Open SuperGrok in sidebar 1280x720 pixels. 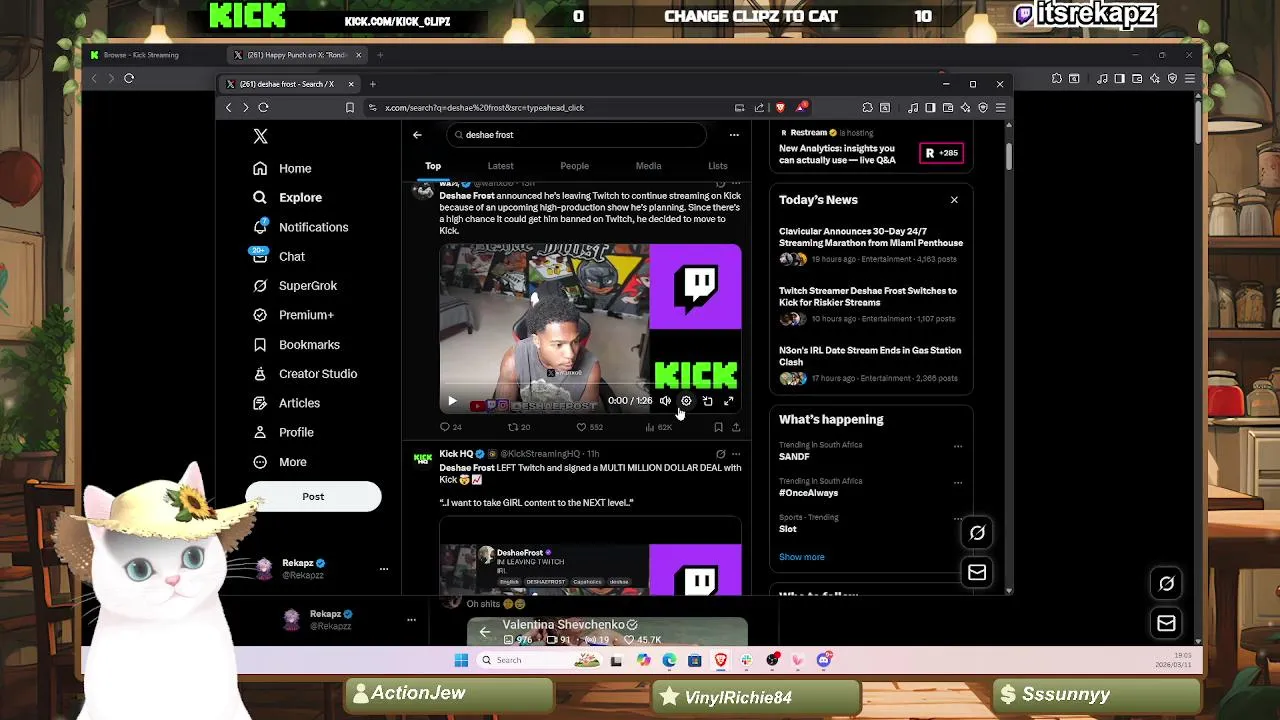tap(295, 286)
